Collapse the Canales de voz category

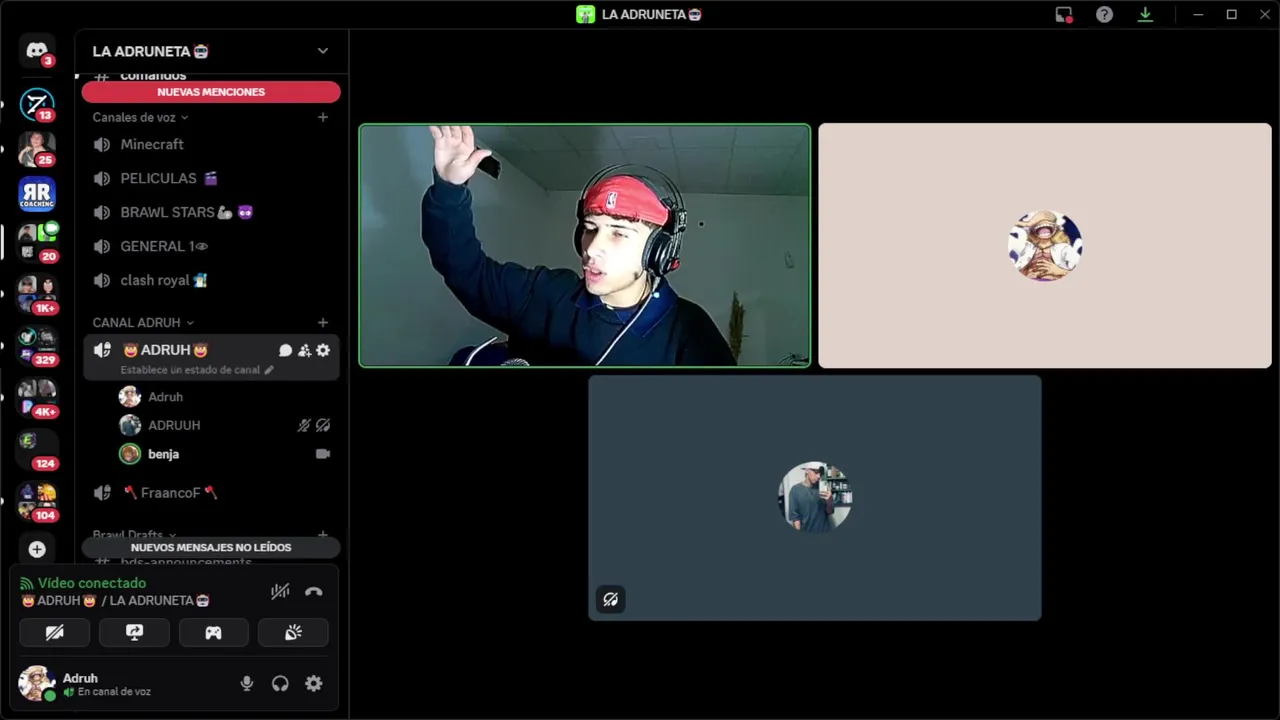pyautogui.click(x=140, y=117)
